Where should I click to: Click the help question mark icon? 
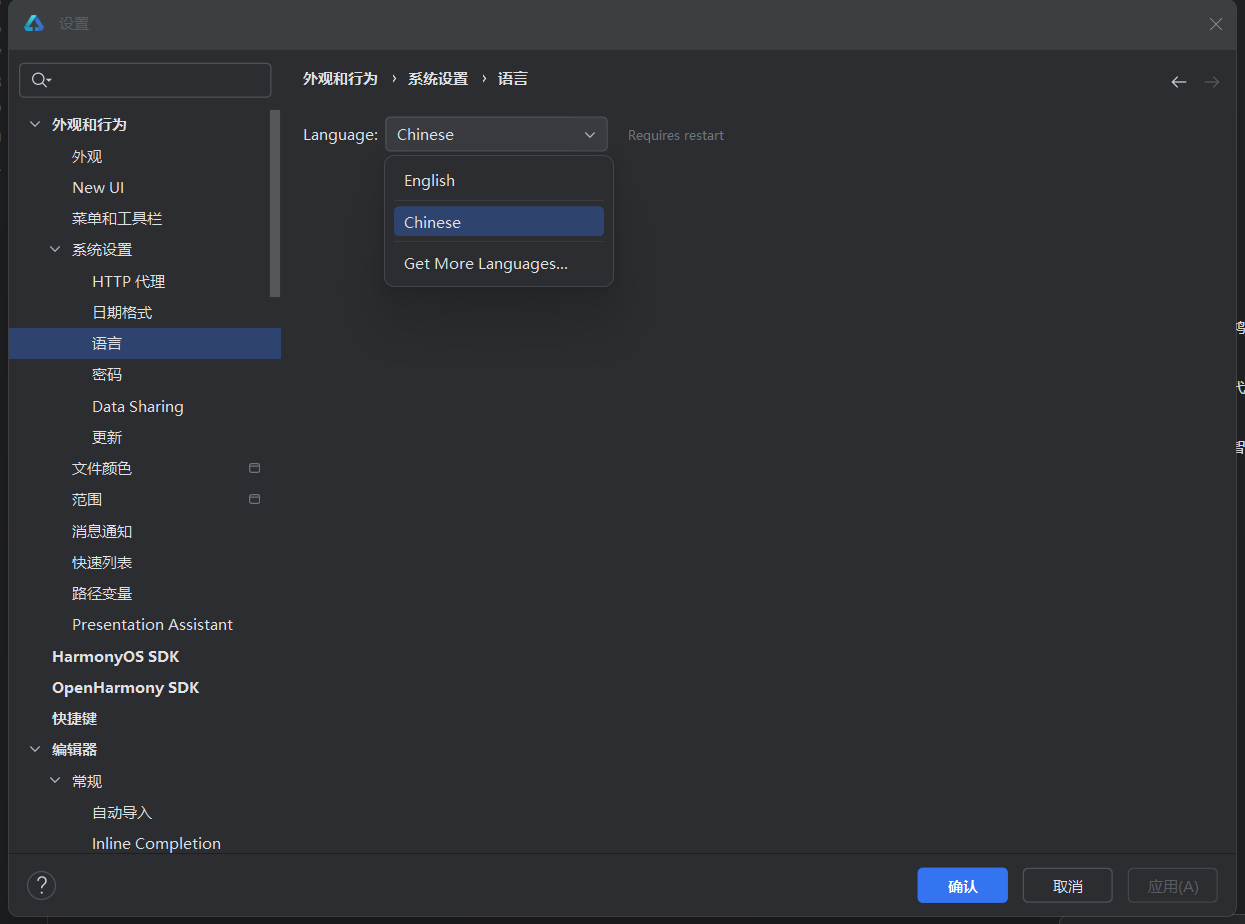pos(41,885)
